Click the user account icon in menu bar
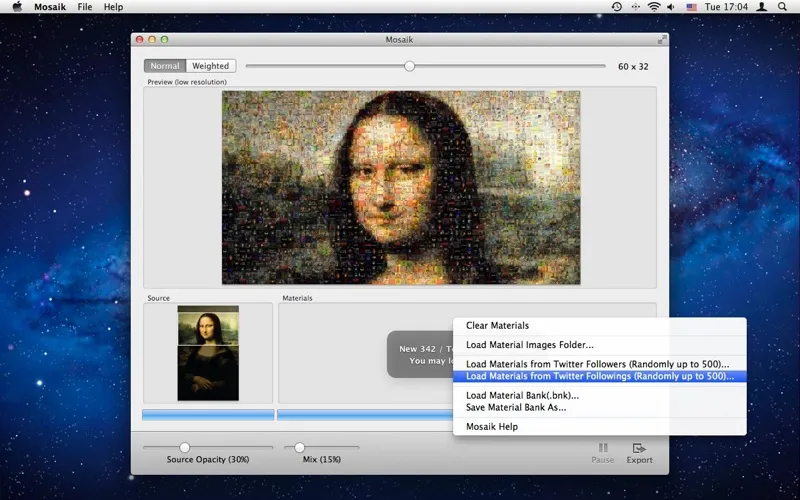Screen dimensions: 800x500 tap(762, 7)
